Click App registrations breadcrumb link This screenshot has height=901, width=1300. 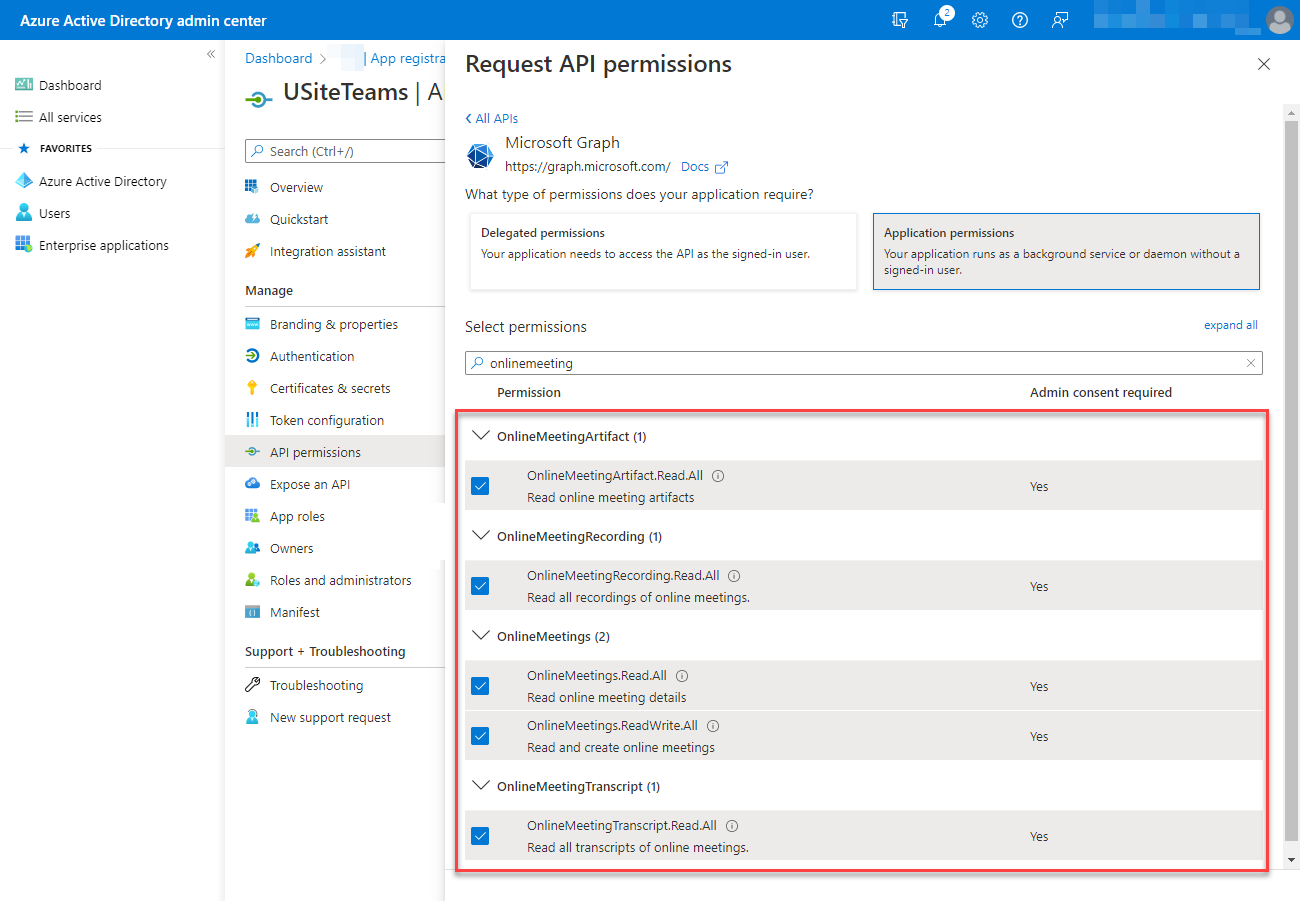406,58
